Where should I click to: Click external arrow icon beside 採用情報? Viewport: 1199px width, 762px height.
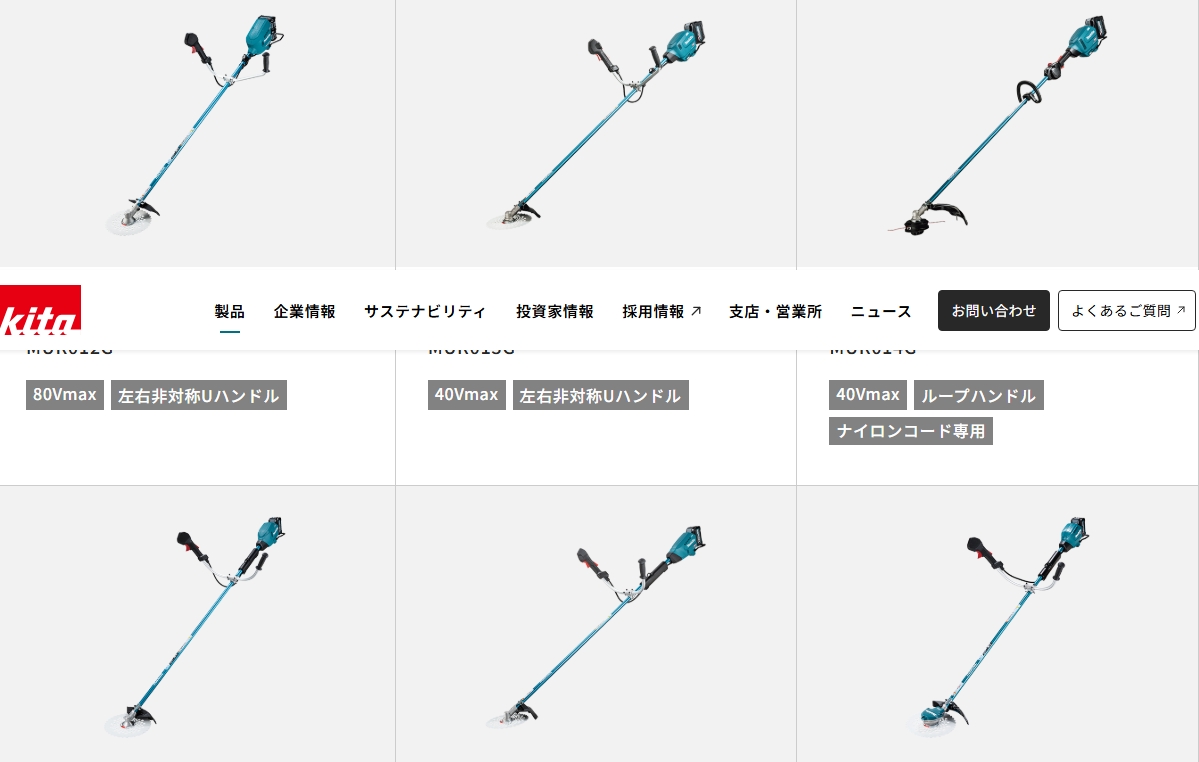[696, 311]
